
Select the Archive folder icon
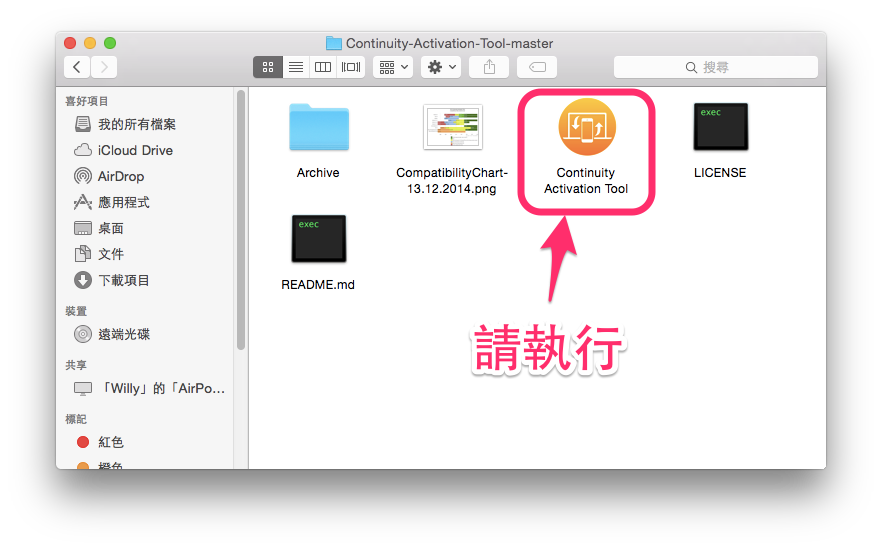(319, 127)
